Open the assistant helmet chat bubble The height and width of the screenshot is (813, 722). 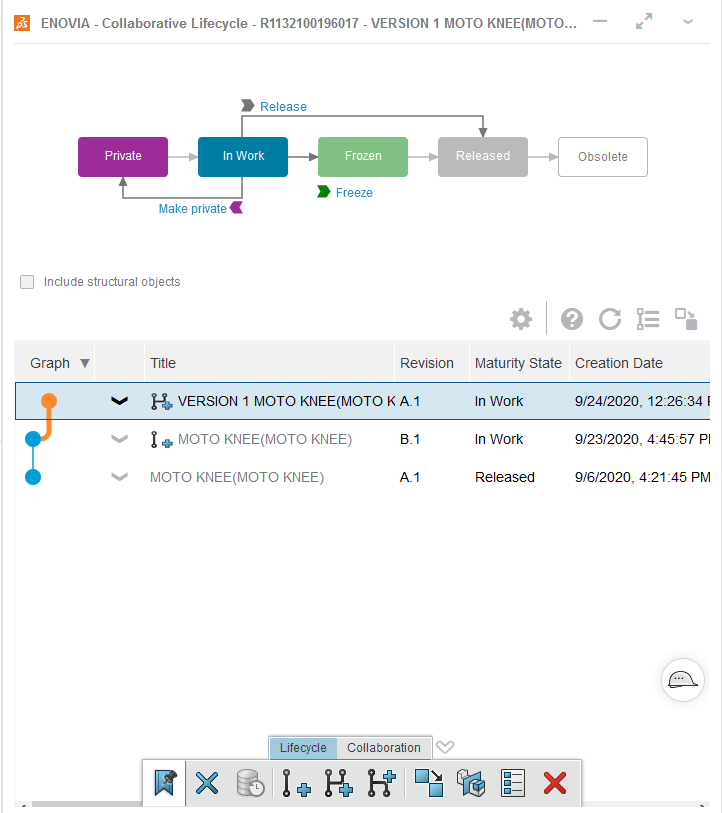click(683, 680)
